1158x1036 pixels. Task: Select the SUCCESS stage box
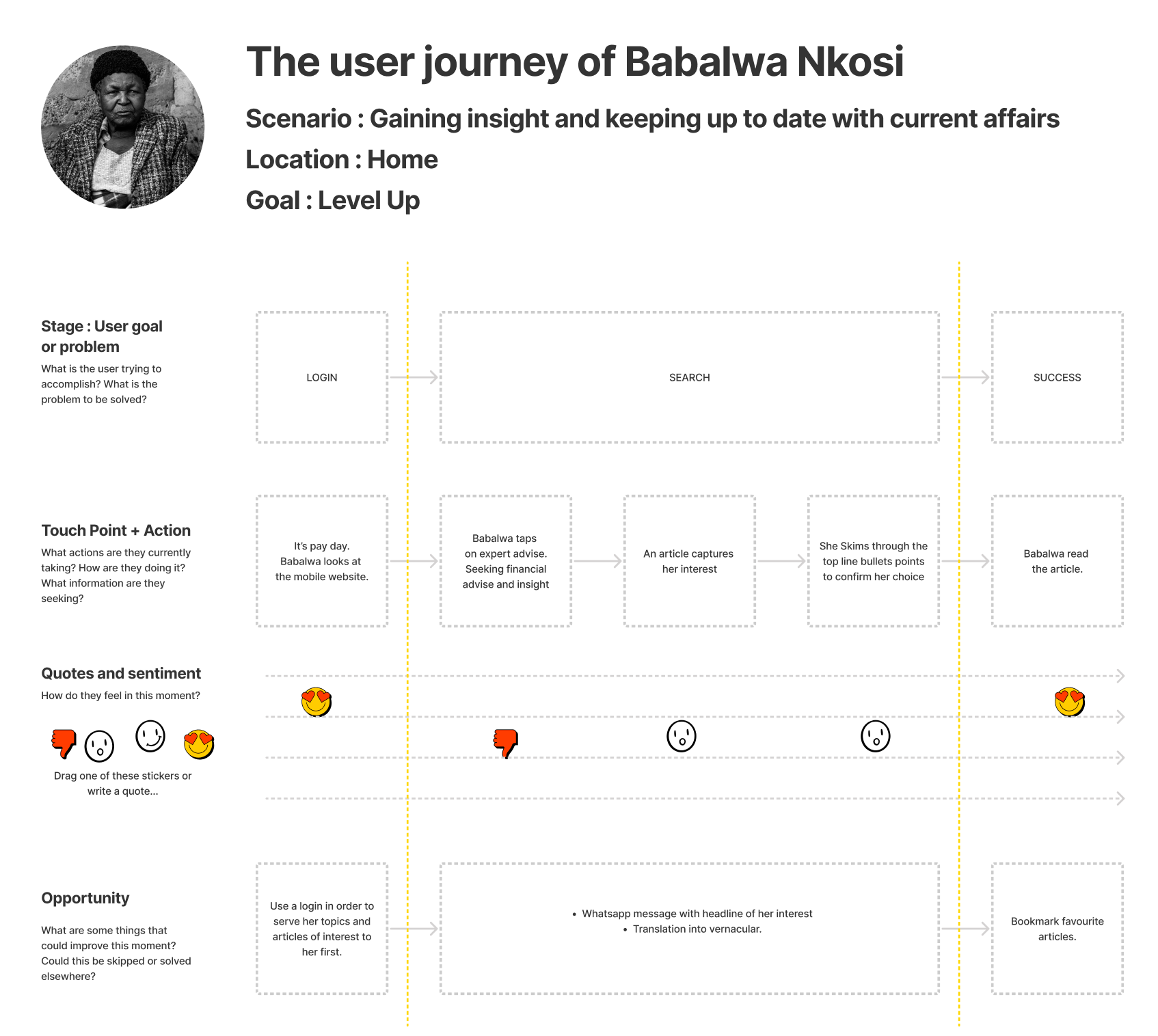[x=1058, y=377]
